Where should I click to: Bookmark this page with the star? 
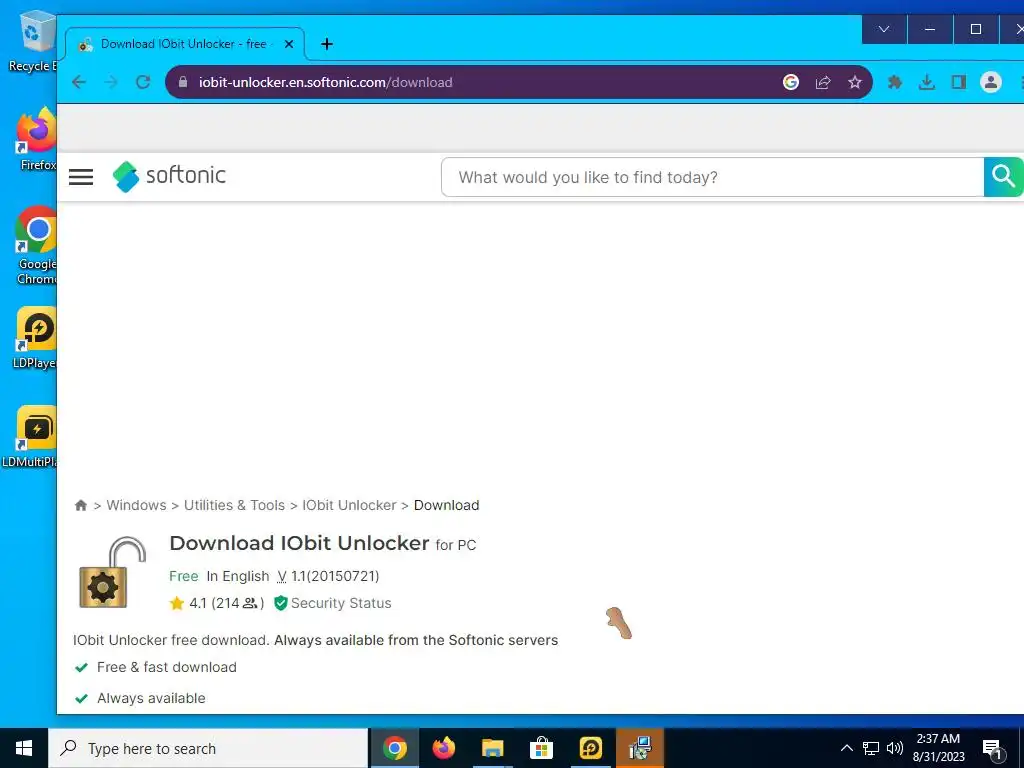[855, 82]
